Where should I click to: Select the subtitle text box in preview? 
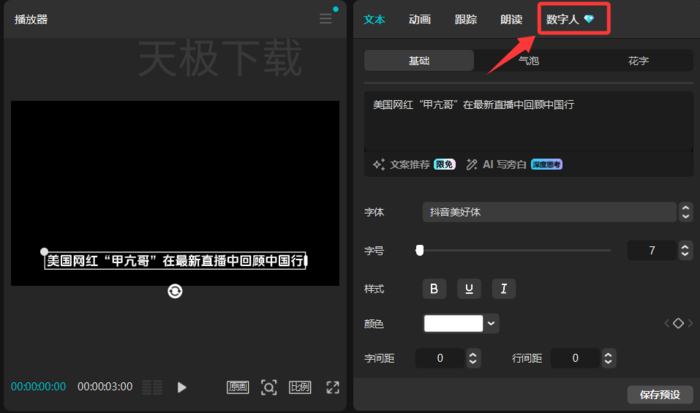pyautogui.click(x=175, y=260)
